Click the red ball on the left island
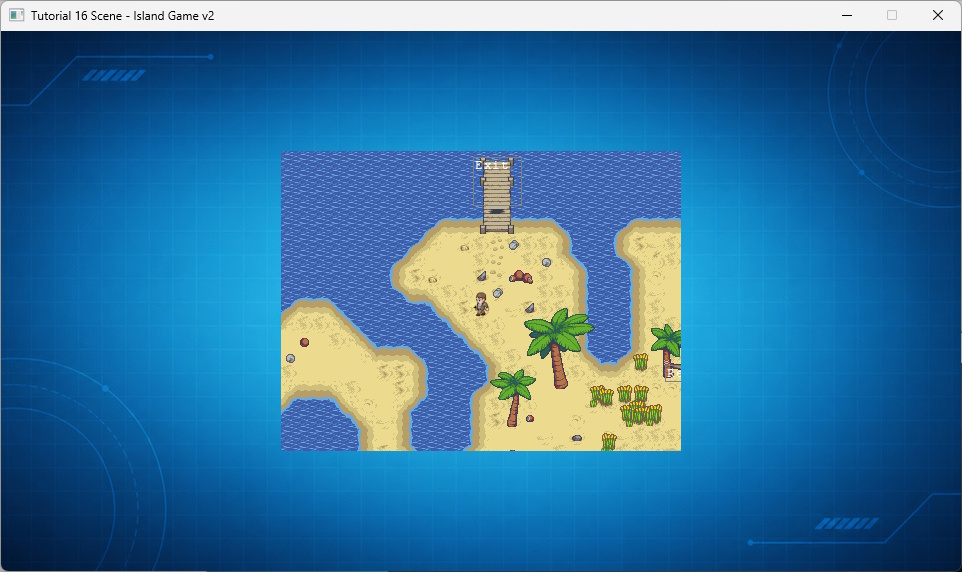This screenshot has height=572, width=962. click(x=304, y=342)
